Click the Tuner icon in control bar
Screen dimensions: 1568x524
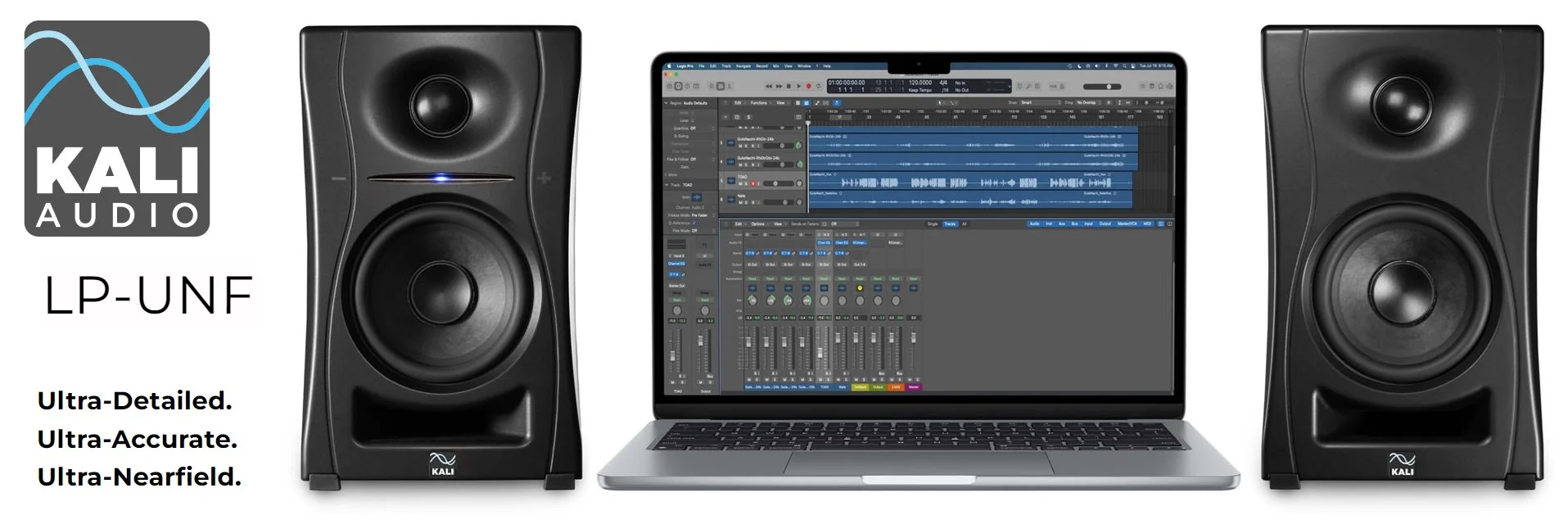1028,86
